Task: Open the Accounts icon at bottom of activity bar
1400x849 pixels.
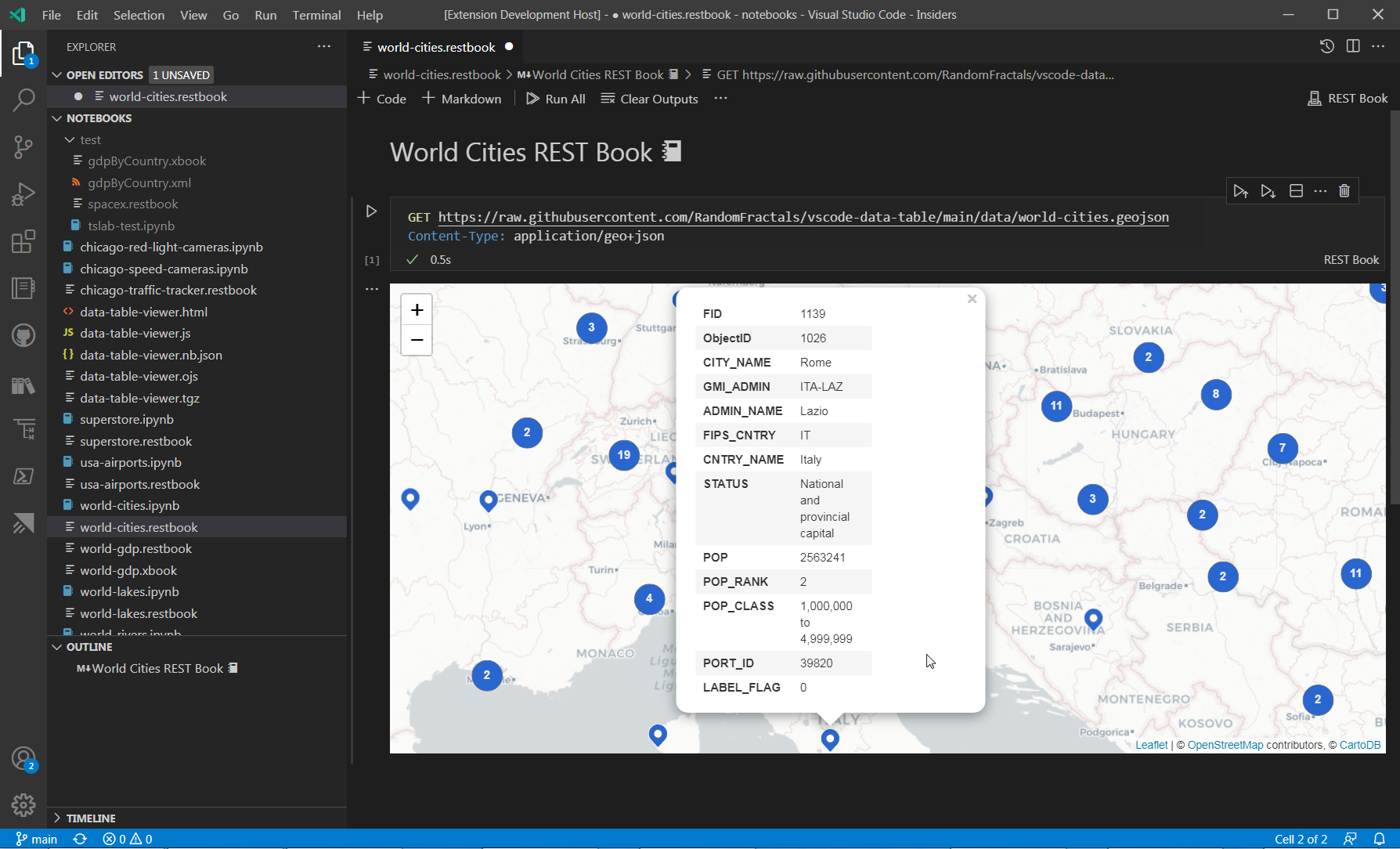Action: 23,758
